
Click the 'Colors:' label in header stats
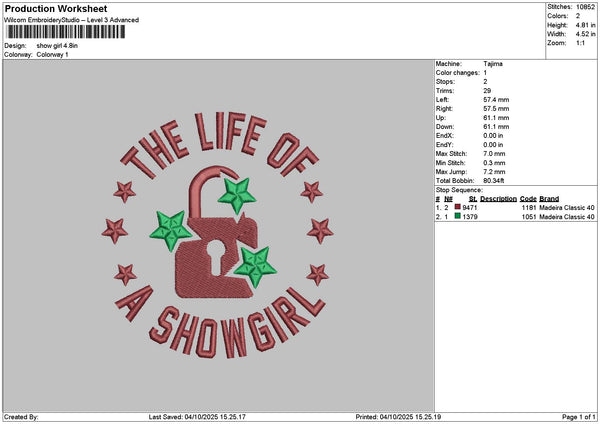pos(558,16)
